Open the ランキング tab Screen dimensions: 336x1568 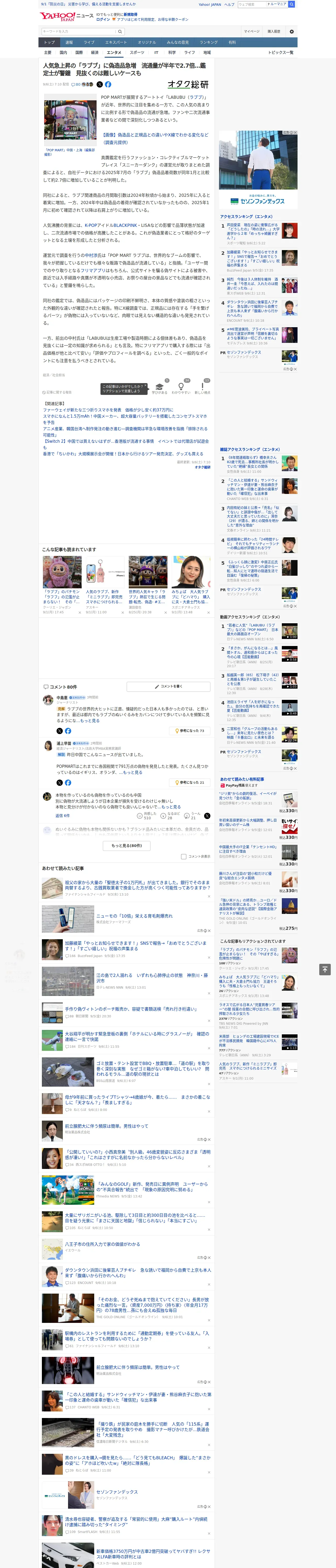[209, 43]
